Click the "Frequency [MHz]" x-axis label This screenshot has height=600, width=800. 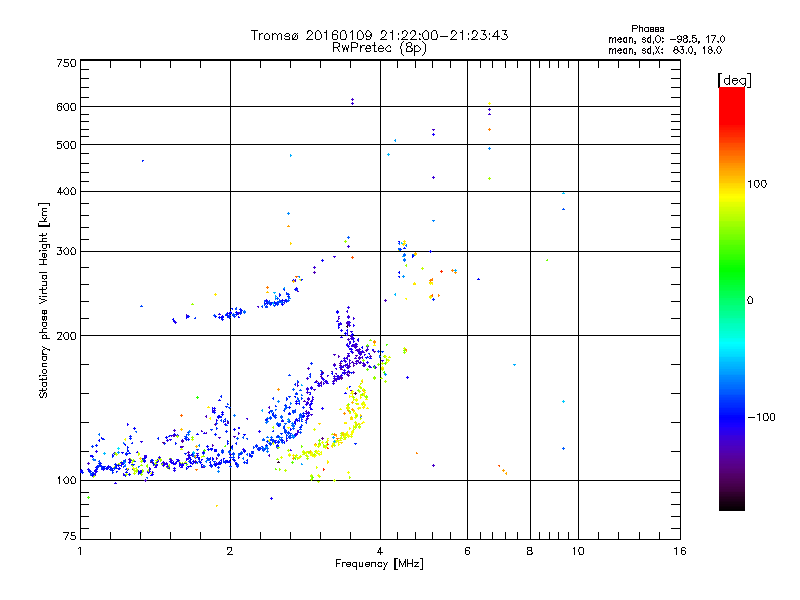point(379,564)
